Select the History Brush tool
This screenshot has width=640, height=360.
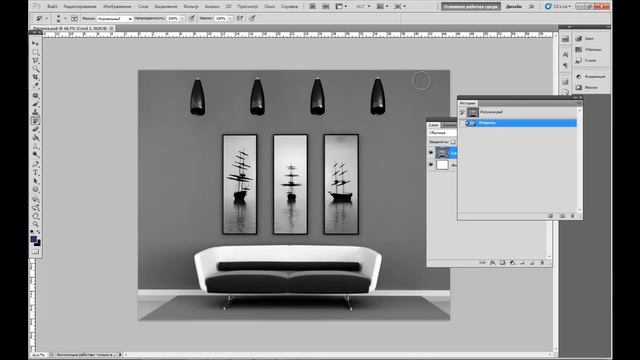click(x=36, y=121)
